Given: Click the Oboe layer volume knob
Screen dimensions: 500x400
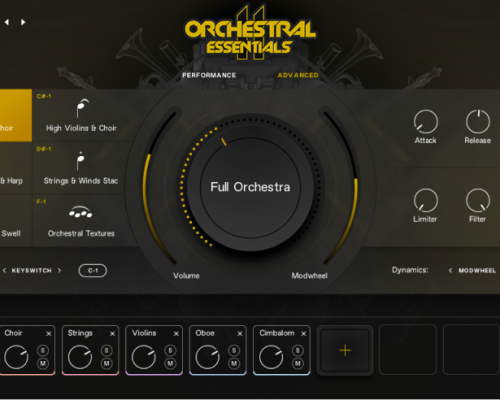Looking at the screenshot, I should click(207, 357).
